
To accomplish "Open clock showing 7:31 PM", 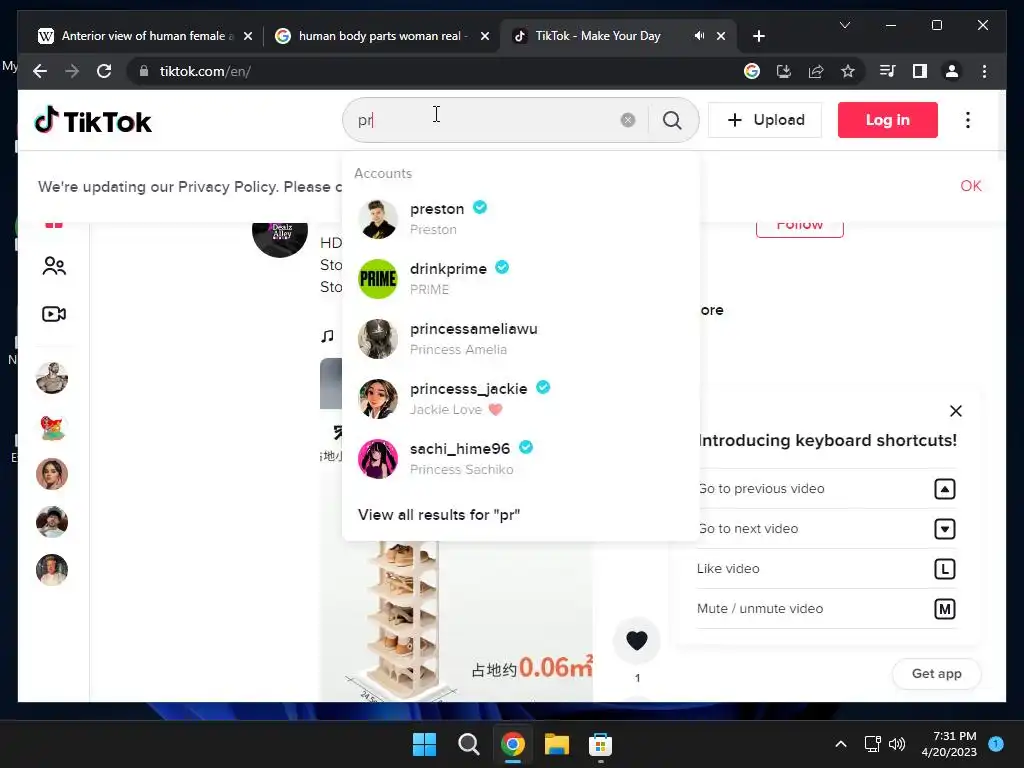I will (949, 744).
